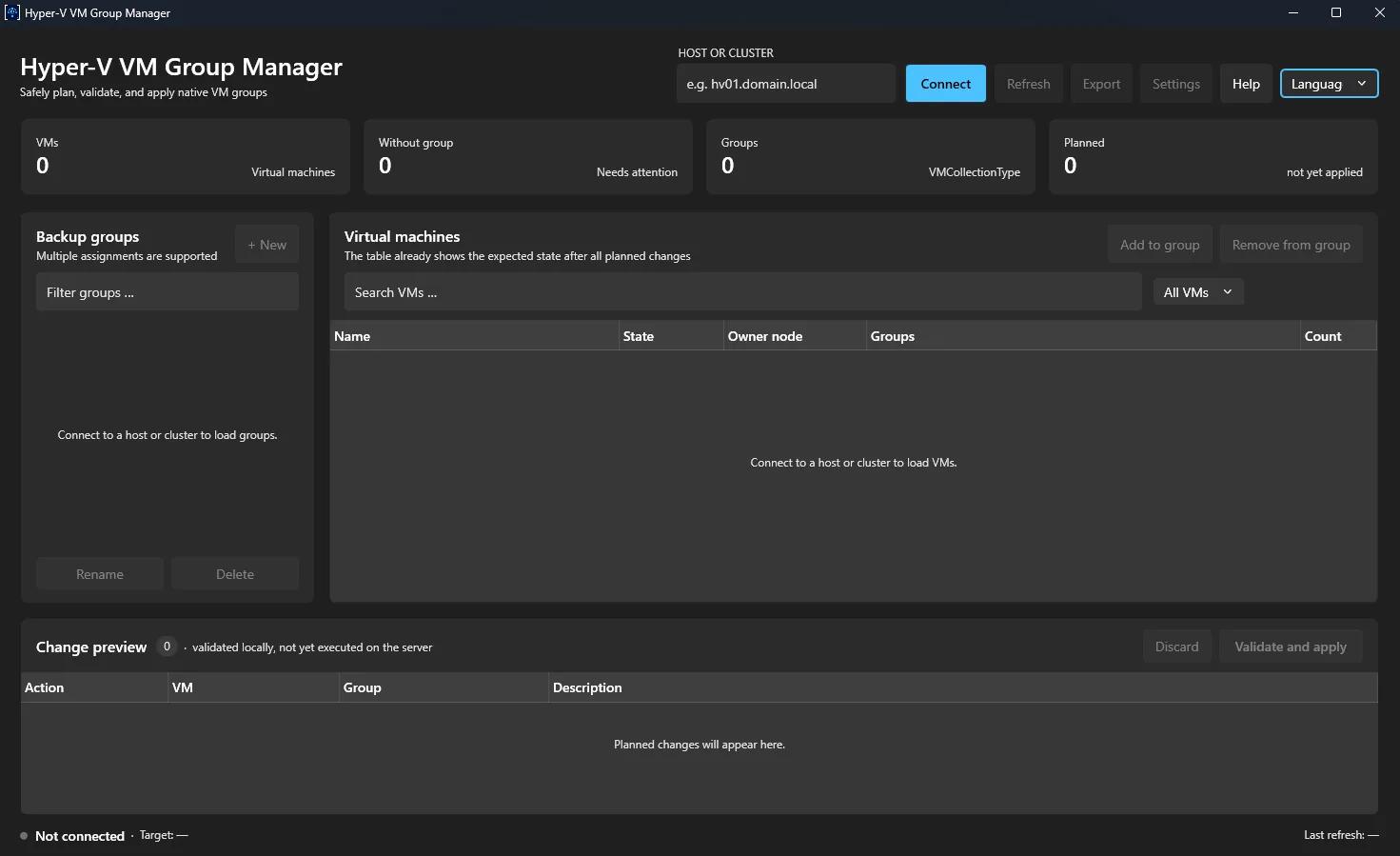The image size is (1400, 856).
Task: Click the Not connected status text
Action: [x=80, y=836]
